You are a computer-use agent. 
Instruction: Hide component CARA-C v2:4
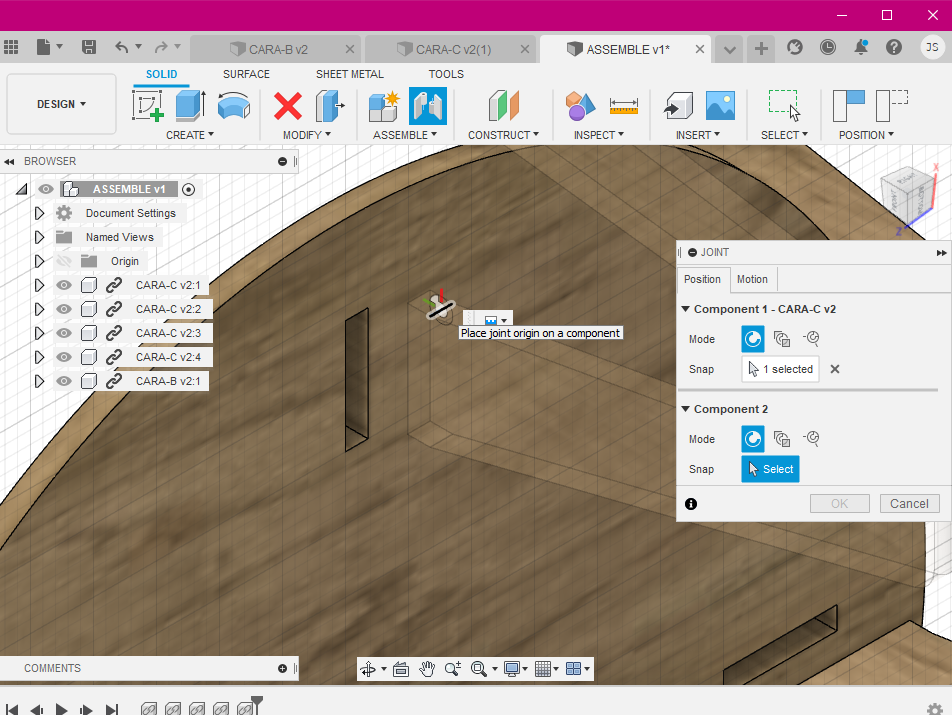pos(64,357)
